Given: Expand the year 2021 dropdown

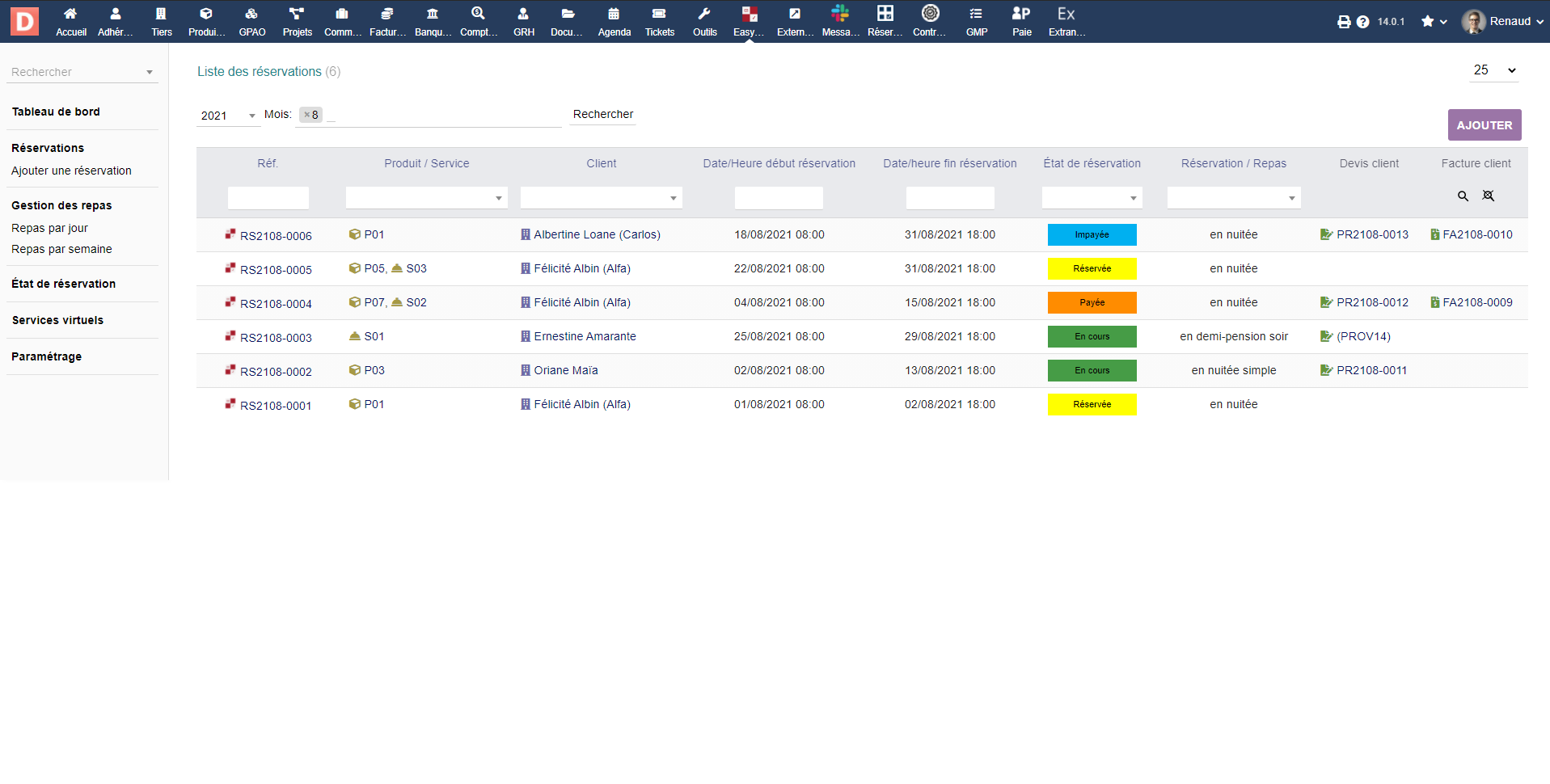Looking at the screenshot, I should (x=228, y=116).
